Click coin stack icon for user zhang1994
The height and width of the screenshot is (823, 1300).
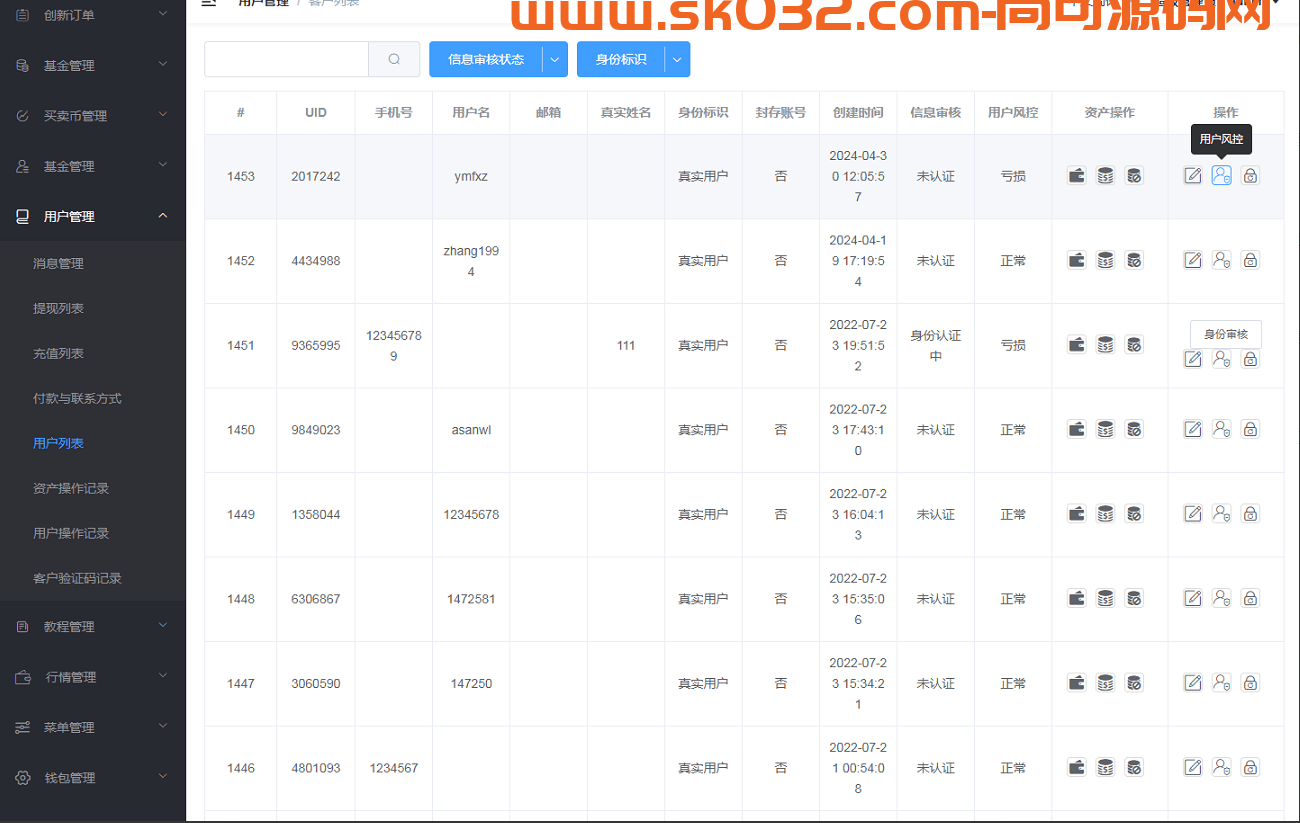pos(1105,261)
